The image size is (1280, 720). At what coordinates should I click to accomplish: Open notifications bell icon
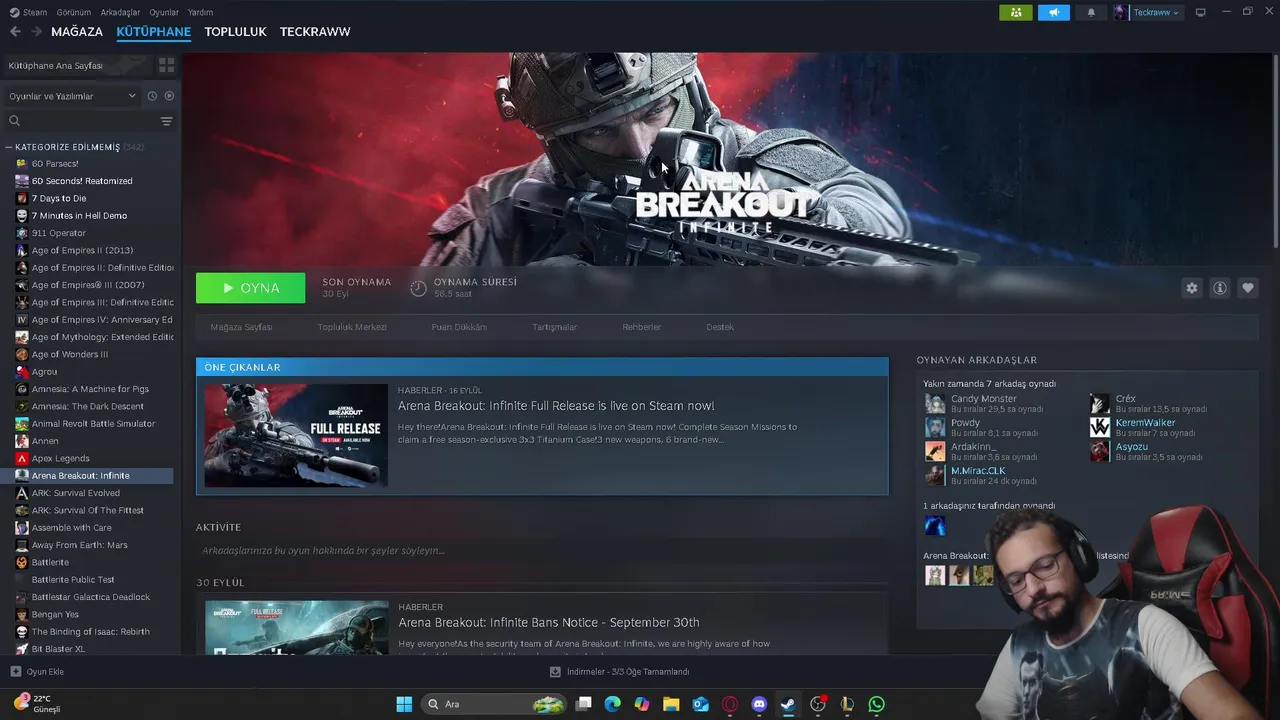(x=1091, y=12)
